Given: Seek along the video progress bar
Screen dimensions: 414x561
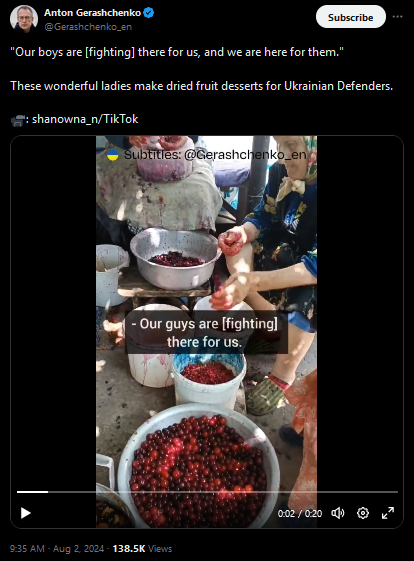Looking at the screenshot, I should click(x=207, y=492).
